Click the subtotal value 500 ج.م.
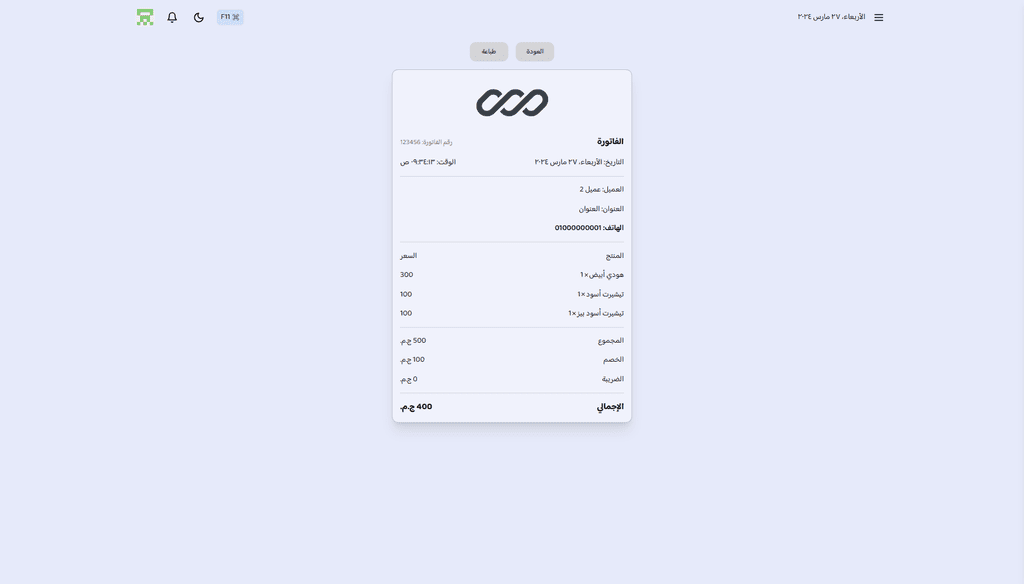This screenshot has height=584, width=1024. pyautogui.click(x=413, y=341)
